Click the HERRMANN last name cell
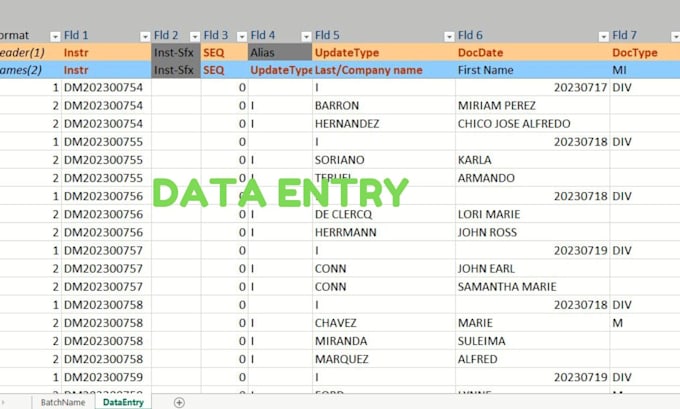 pos(383,232)
